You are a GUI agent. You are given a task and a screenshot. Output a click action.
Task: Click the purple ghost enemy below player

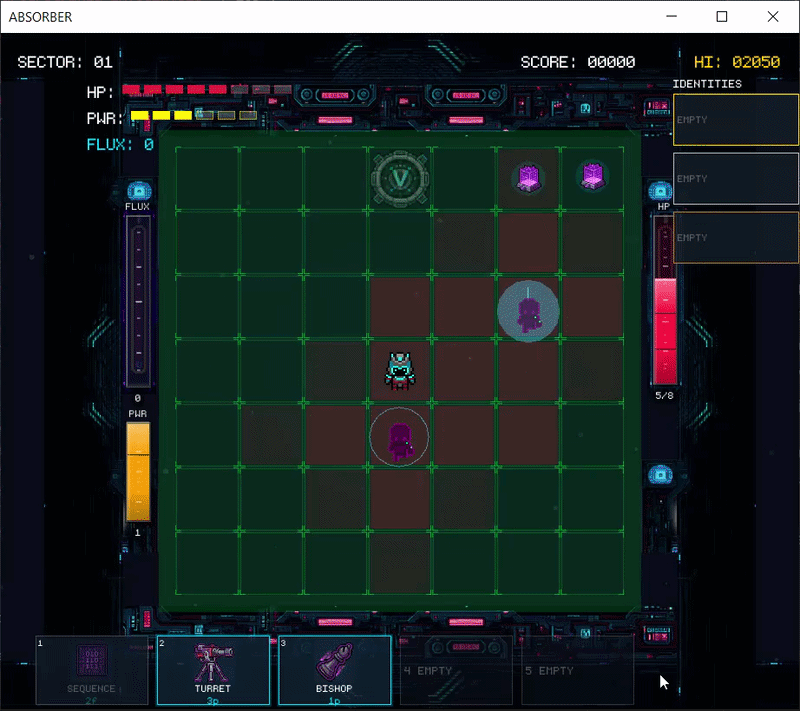(x=399, y=437)
